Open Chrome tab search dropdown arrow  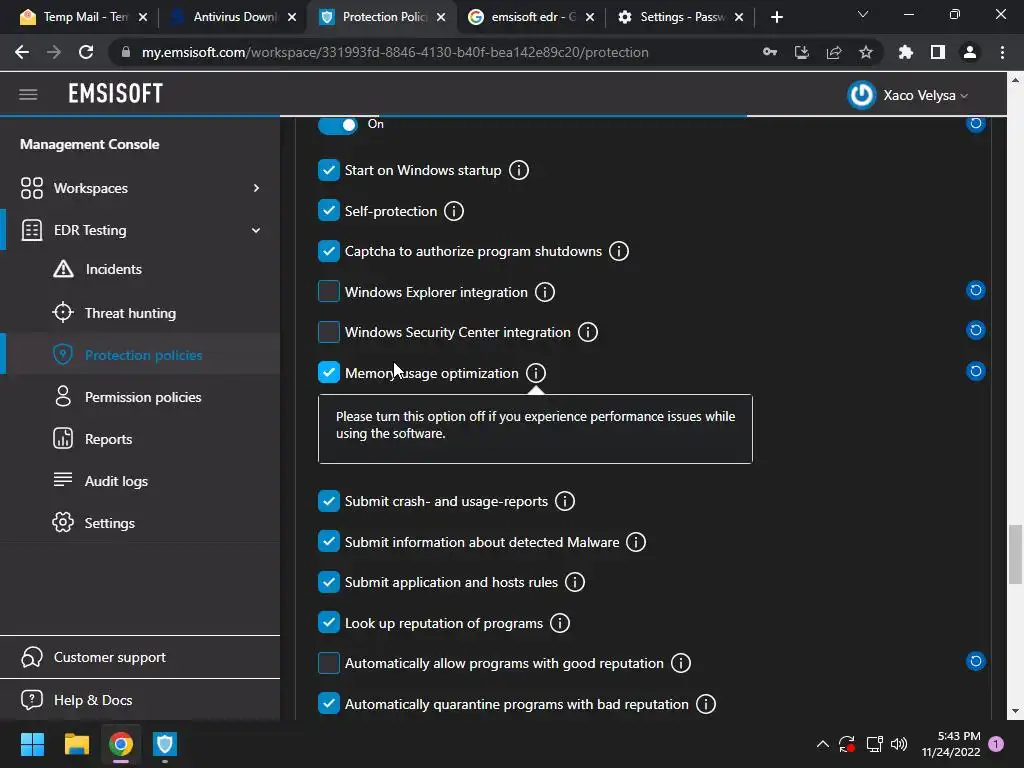click(x=863, y=14)
